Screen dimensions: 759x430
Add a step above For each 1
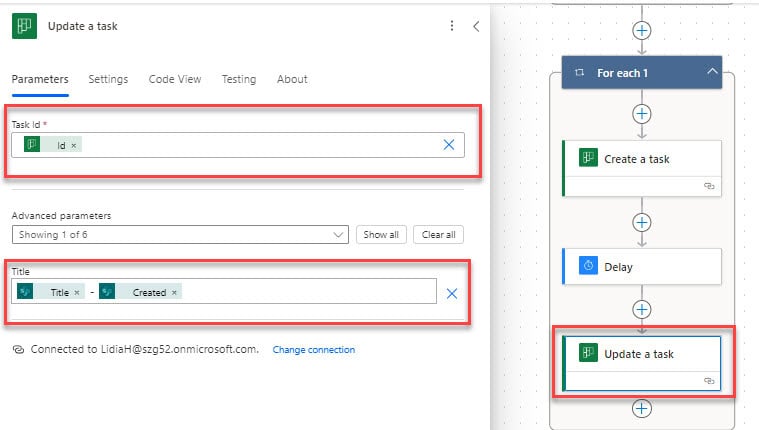tap(641, 31)
